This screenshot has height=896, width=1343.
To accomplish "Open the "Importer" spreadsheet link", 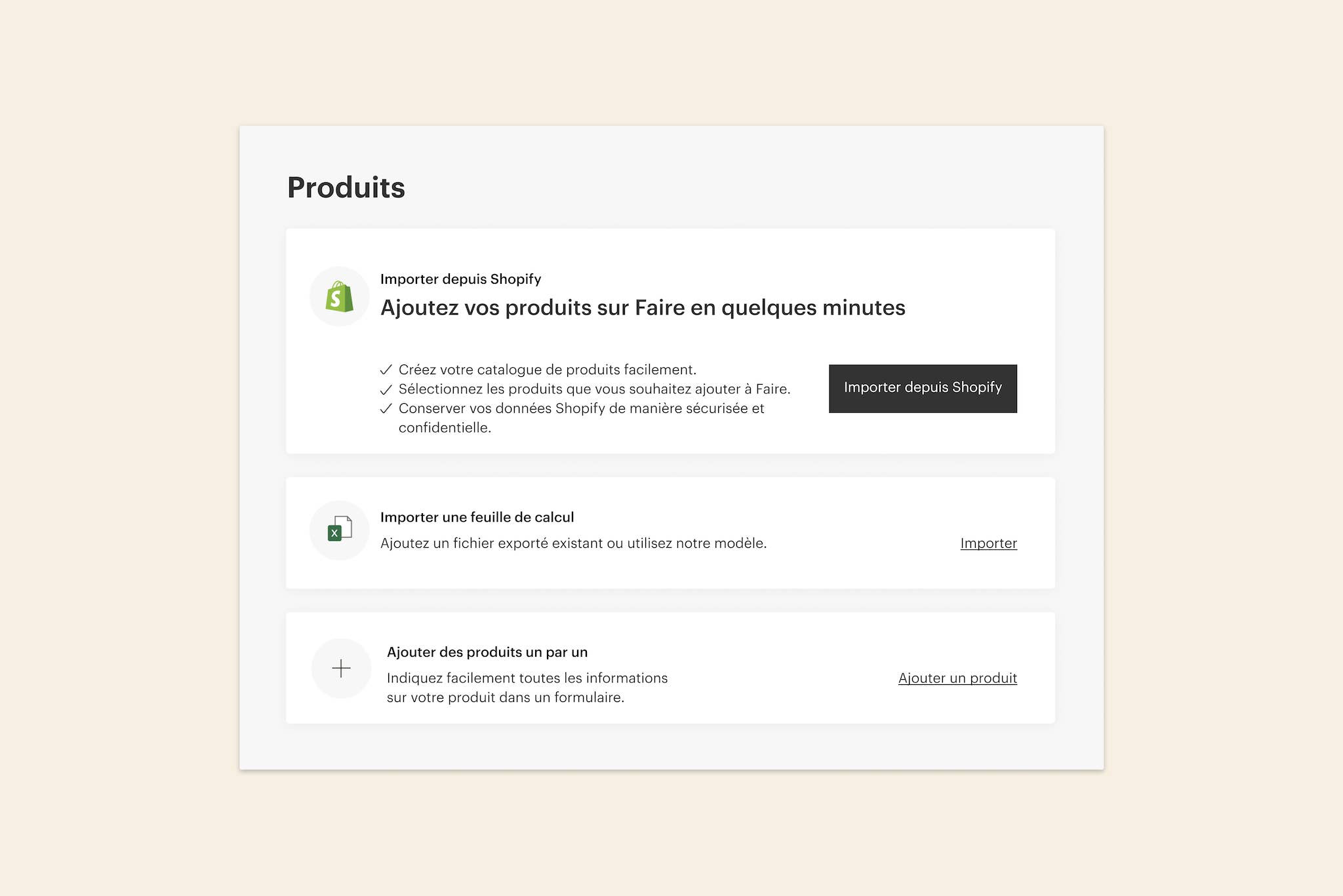I will point(988,543).
